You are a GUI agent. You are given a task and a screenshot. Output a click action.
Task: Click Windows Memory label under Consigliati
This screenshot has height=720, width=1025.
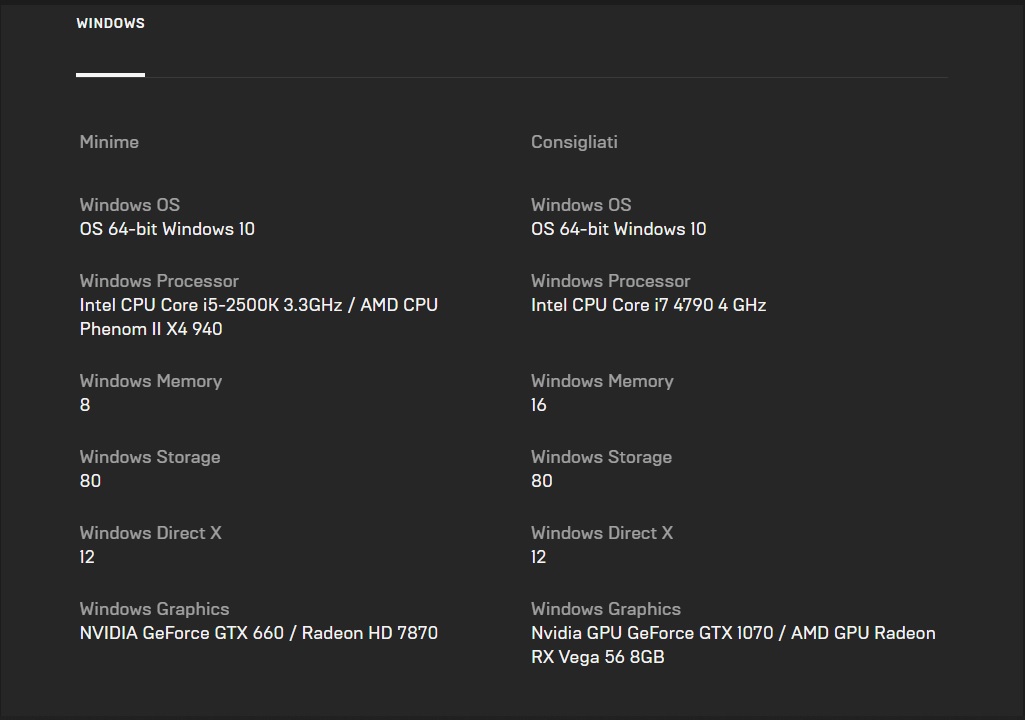pos(602,381)
